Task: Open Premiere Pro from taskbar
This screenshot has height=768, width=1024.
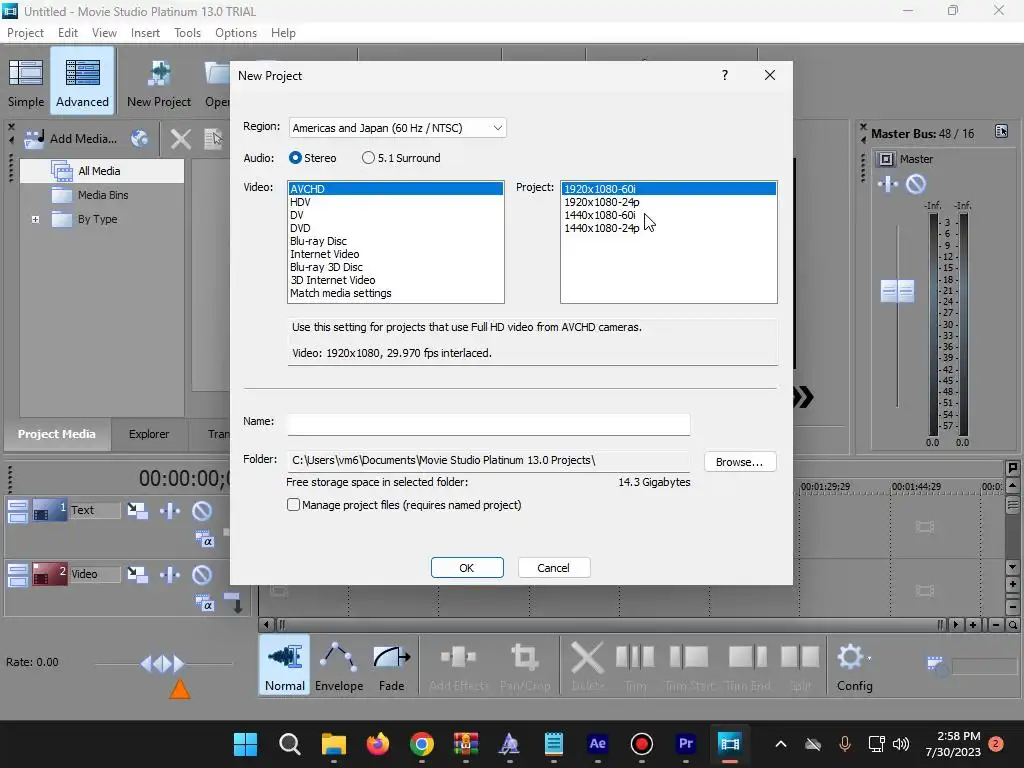Action: (686, 744)
